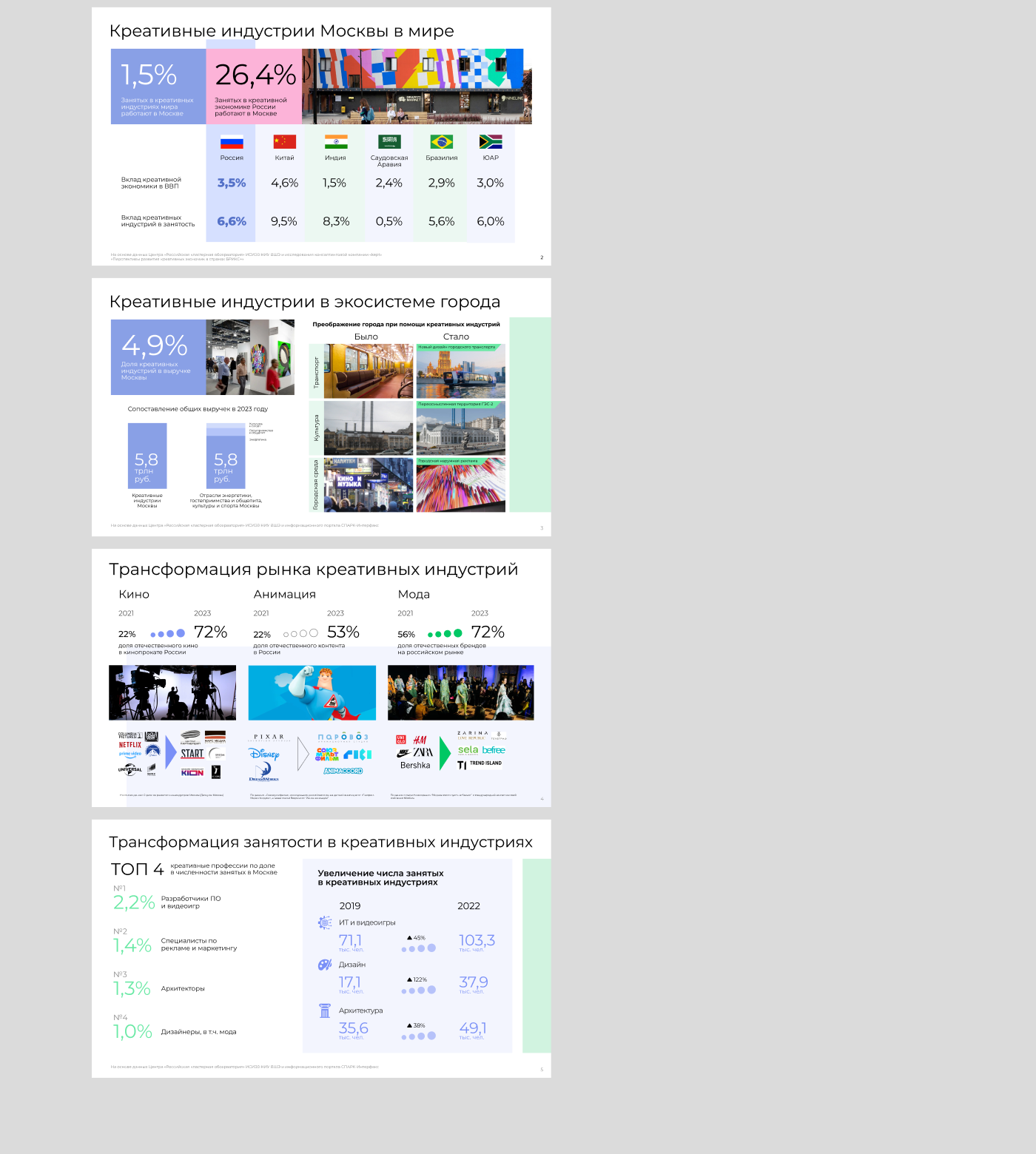Click the 'Трансформация рынка креативных индустрий' slide title
Screen dimensions: 1036x1154
point(313,570)
